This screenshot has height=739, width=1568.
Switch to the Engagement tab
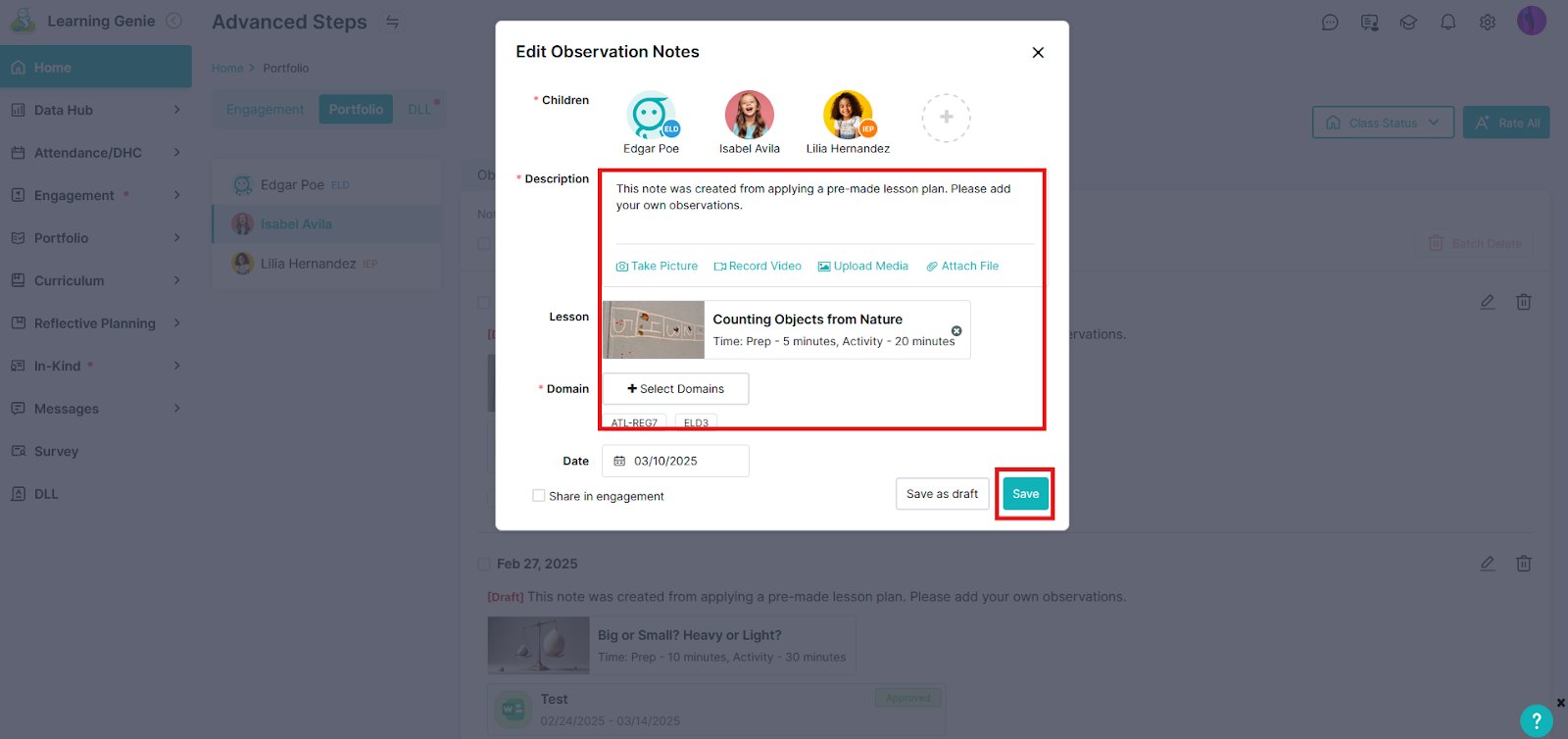[x=265, y=110]
